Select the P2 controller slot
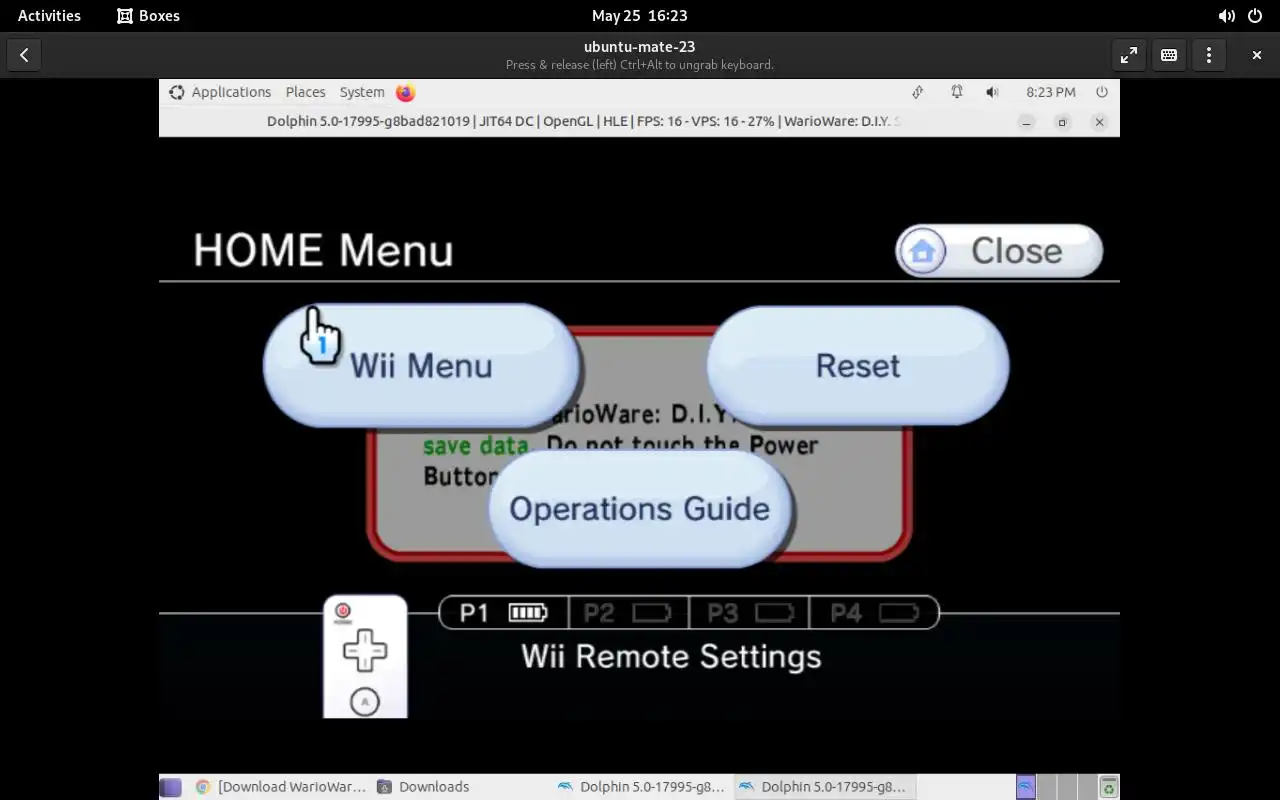 point(628,612)
